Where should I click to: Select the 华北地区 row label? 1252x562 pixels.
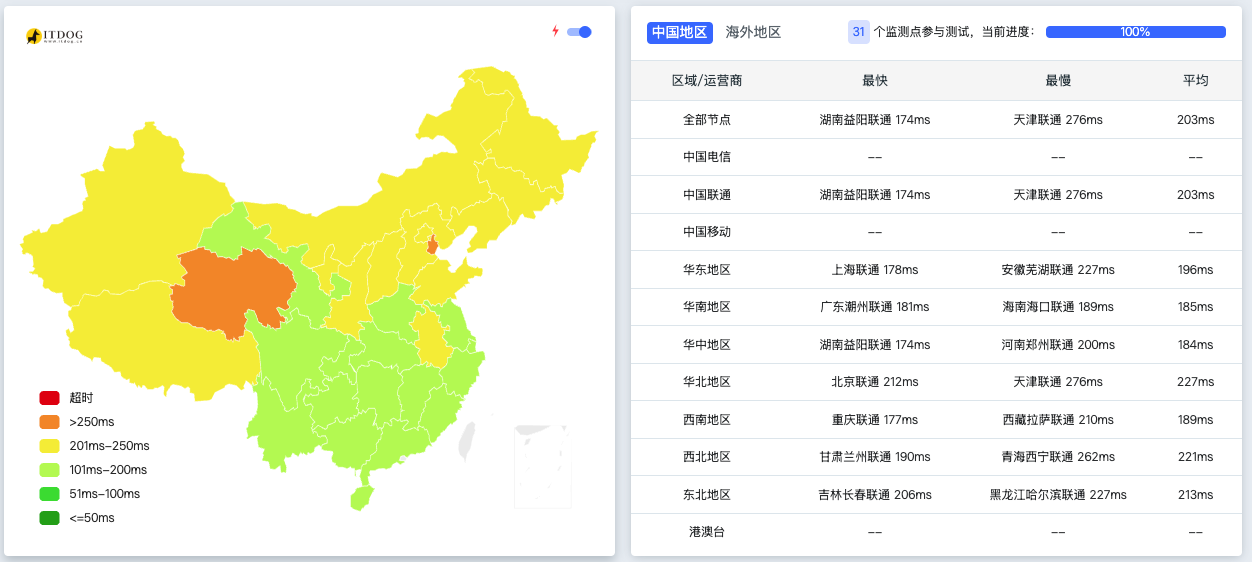[707, 382]
